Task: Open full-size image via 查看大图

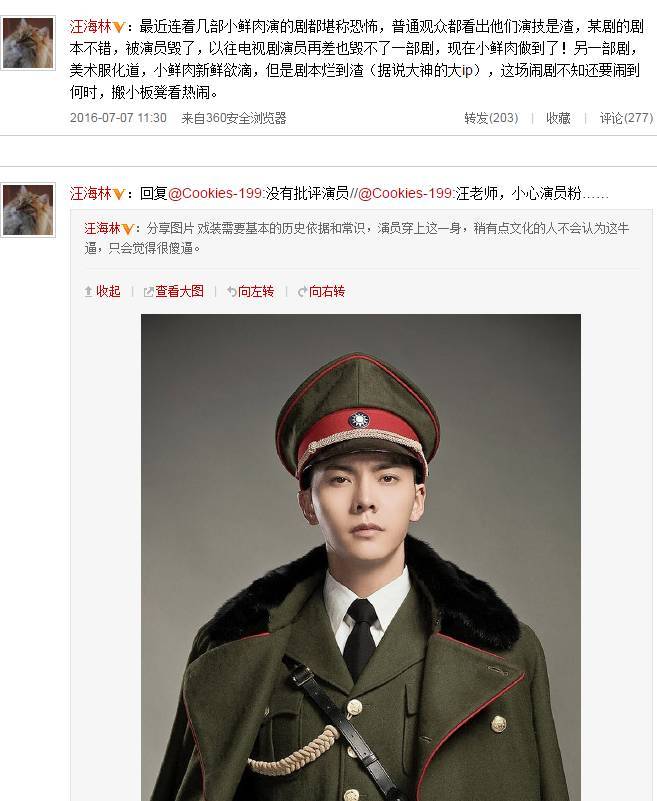Action: (179, 291)
